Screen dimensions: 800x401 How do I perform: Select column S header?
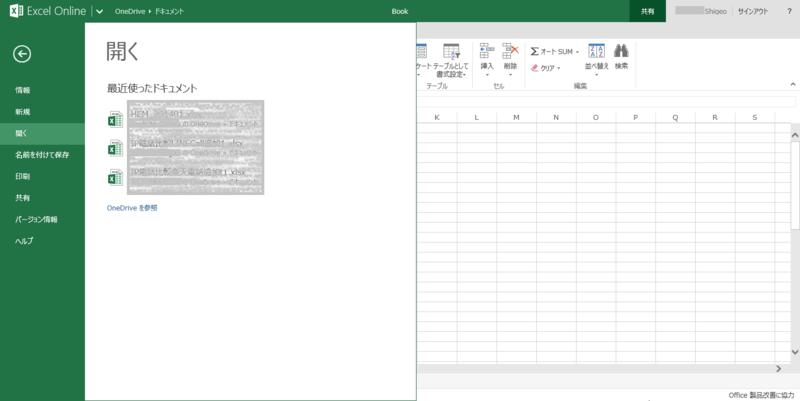click(x=755, y=118)
